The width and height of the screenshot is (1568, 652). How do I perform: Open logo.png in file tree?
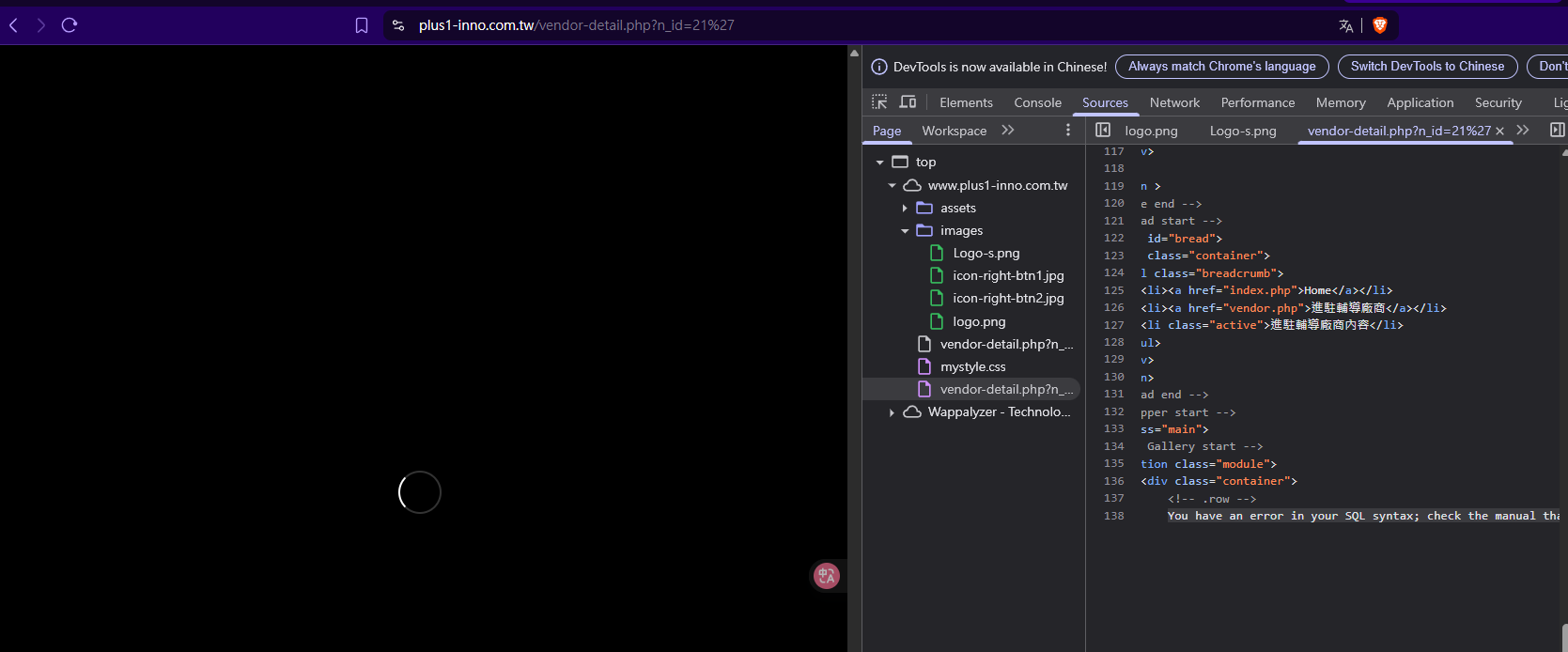pos(978,321)
